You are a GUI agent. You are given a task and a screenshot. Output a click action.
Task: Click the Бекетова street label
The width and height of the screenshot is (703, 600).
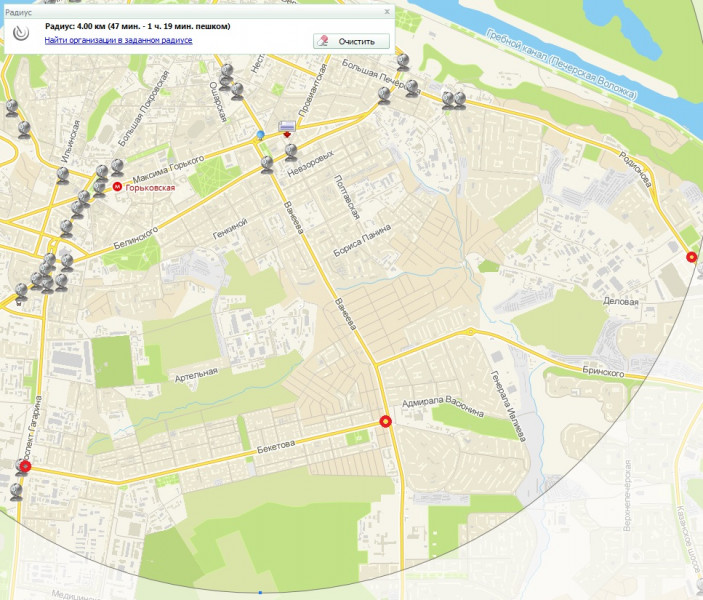click(x=276, y=446)
